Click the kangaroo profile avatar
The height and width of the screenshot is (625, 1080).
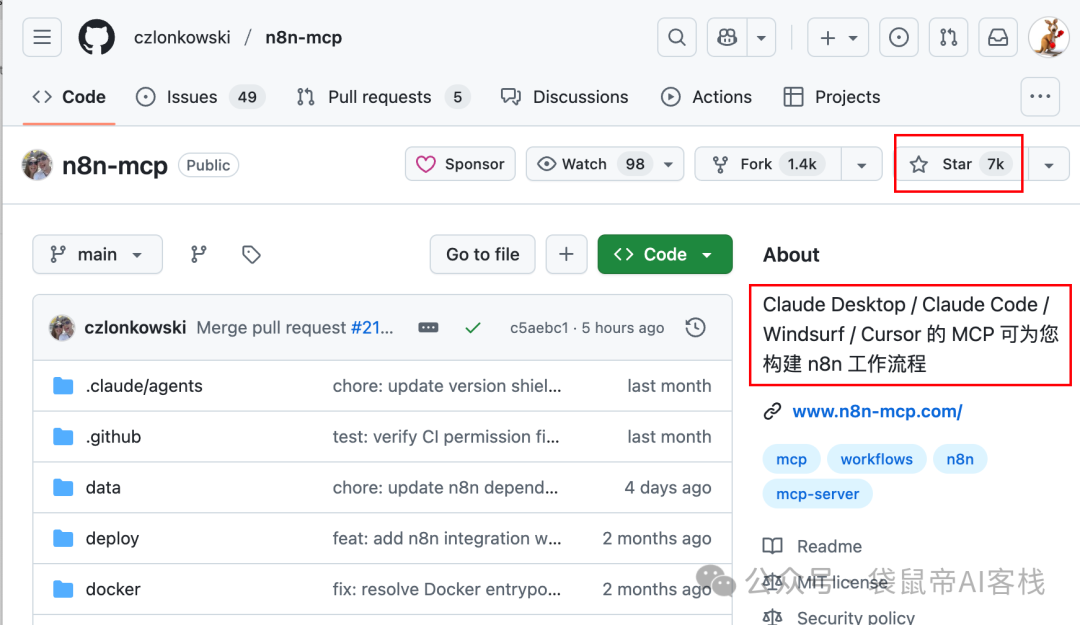[x=1048, y=37]
